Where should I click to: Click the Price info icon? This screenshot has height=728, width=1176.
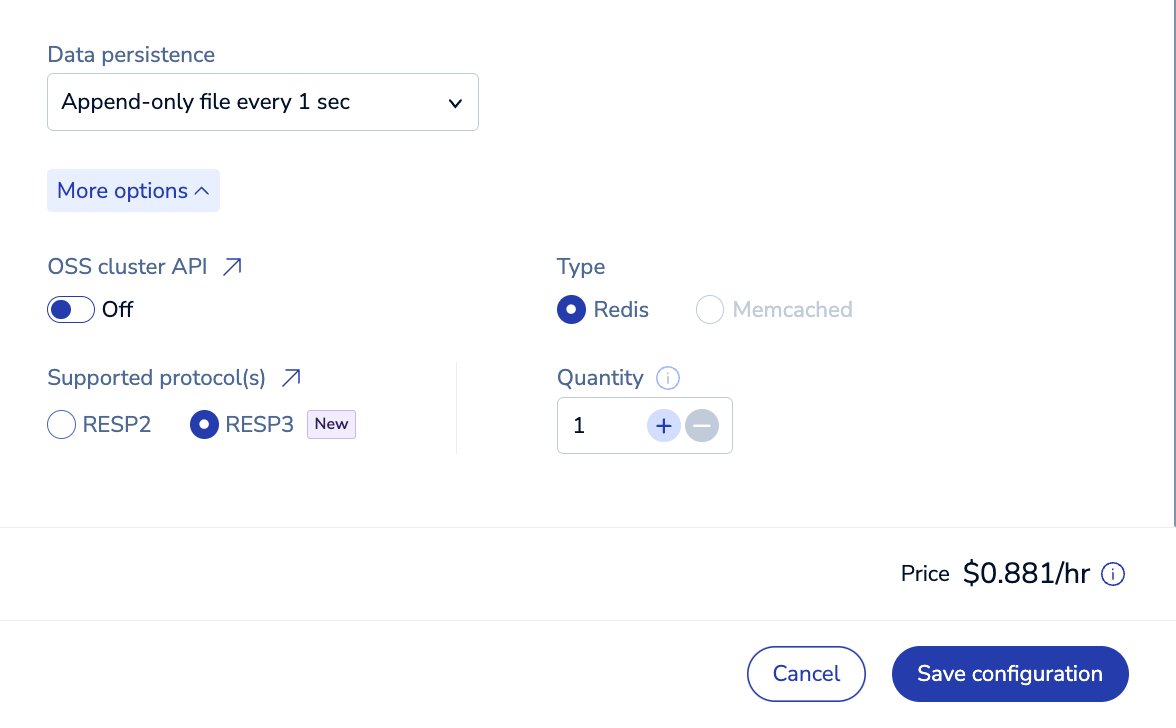[1113, 574]
